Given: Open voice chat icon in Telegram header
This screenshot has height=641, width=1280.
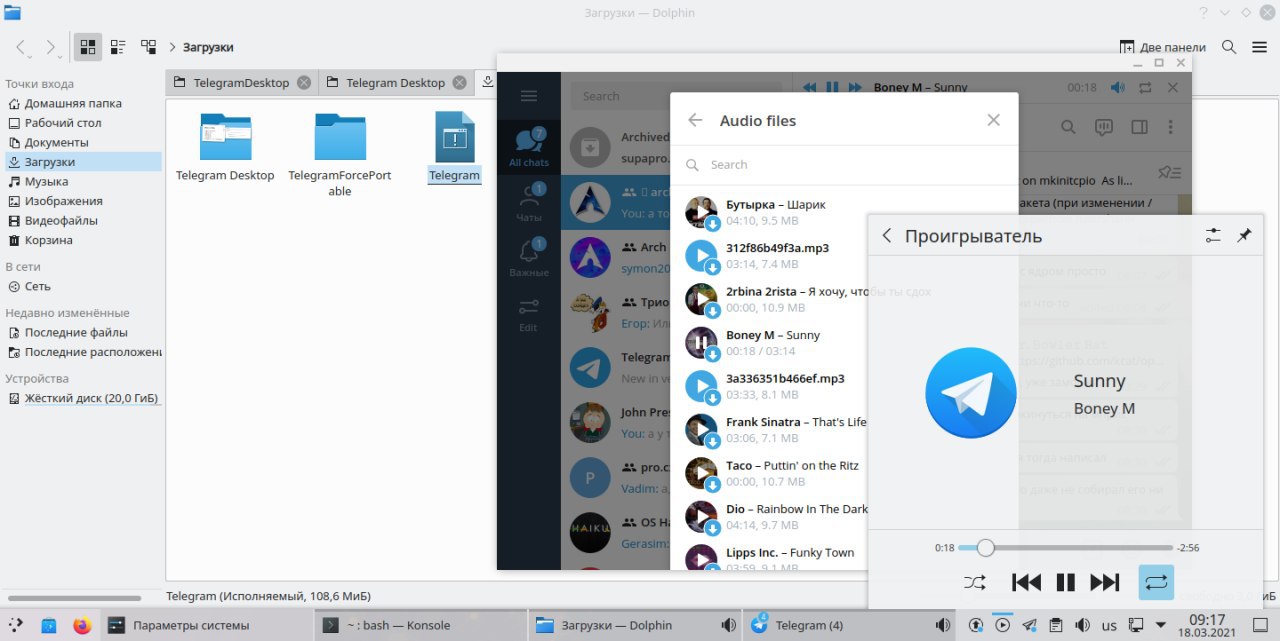Looking at the screenshot, I should coord(1104,127).
